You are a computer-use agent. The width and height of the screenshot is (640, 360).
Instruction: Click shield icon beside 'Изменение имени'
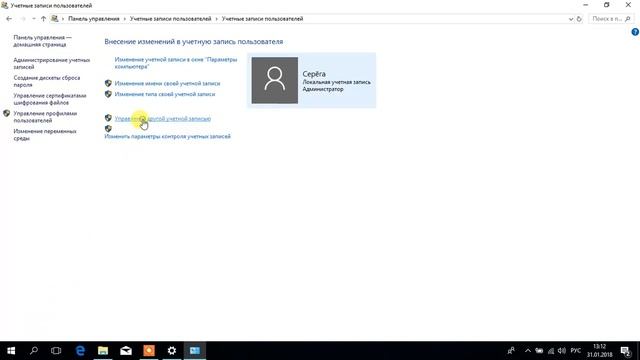coord(108,83)
